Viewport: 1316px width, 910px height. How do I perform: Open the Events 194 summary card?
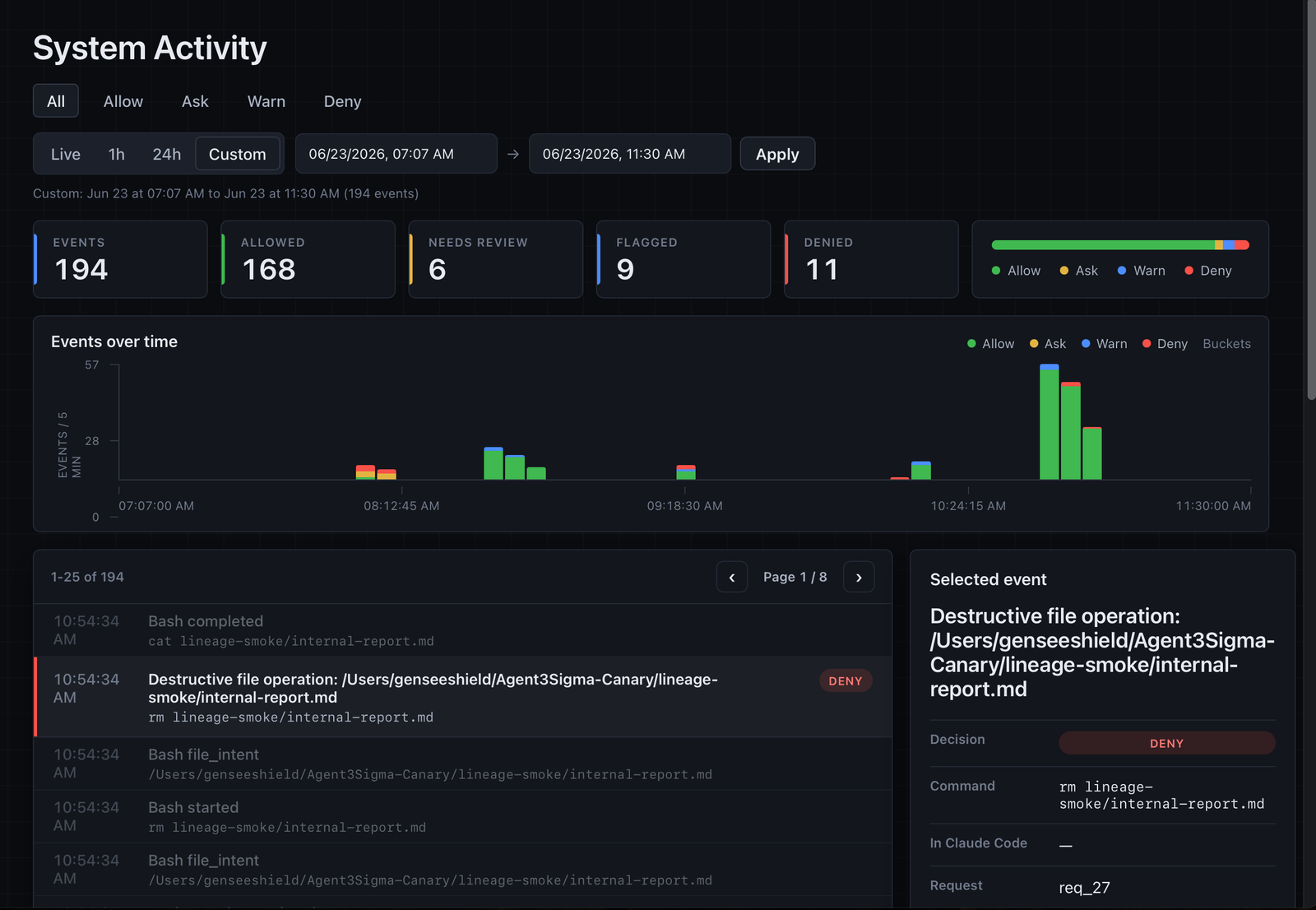(120, 259)
